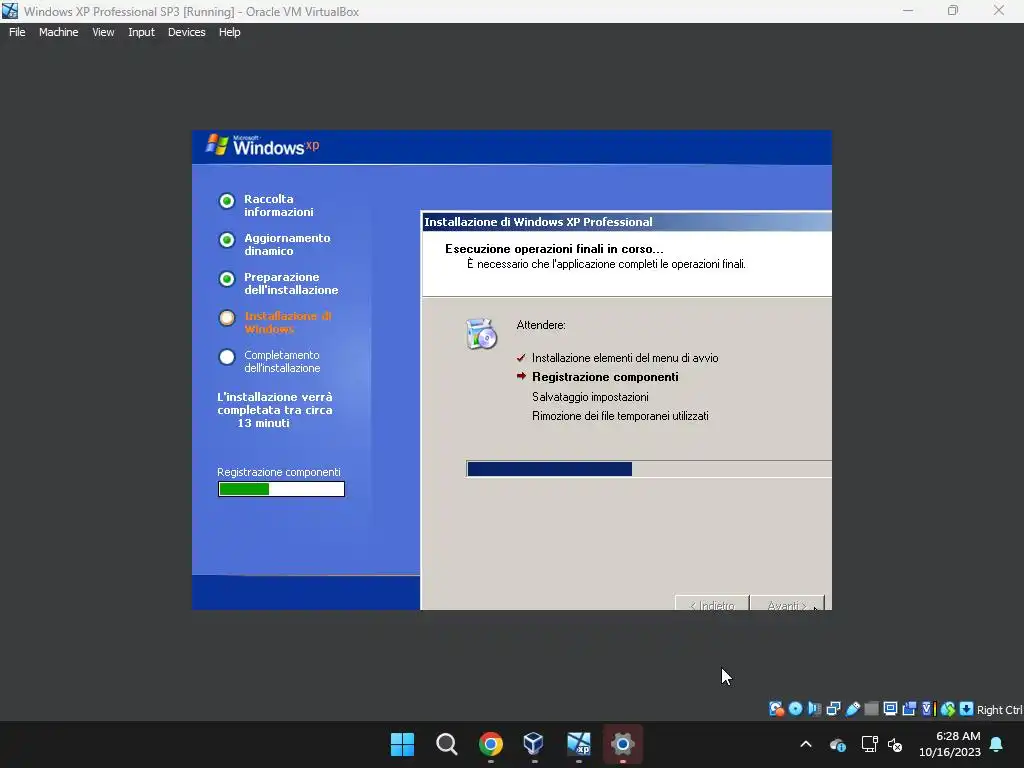Open the Input menu

pos(141,32)
